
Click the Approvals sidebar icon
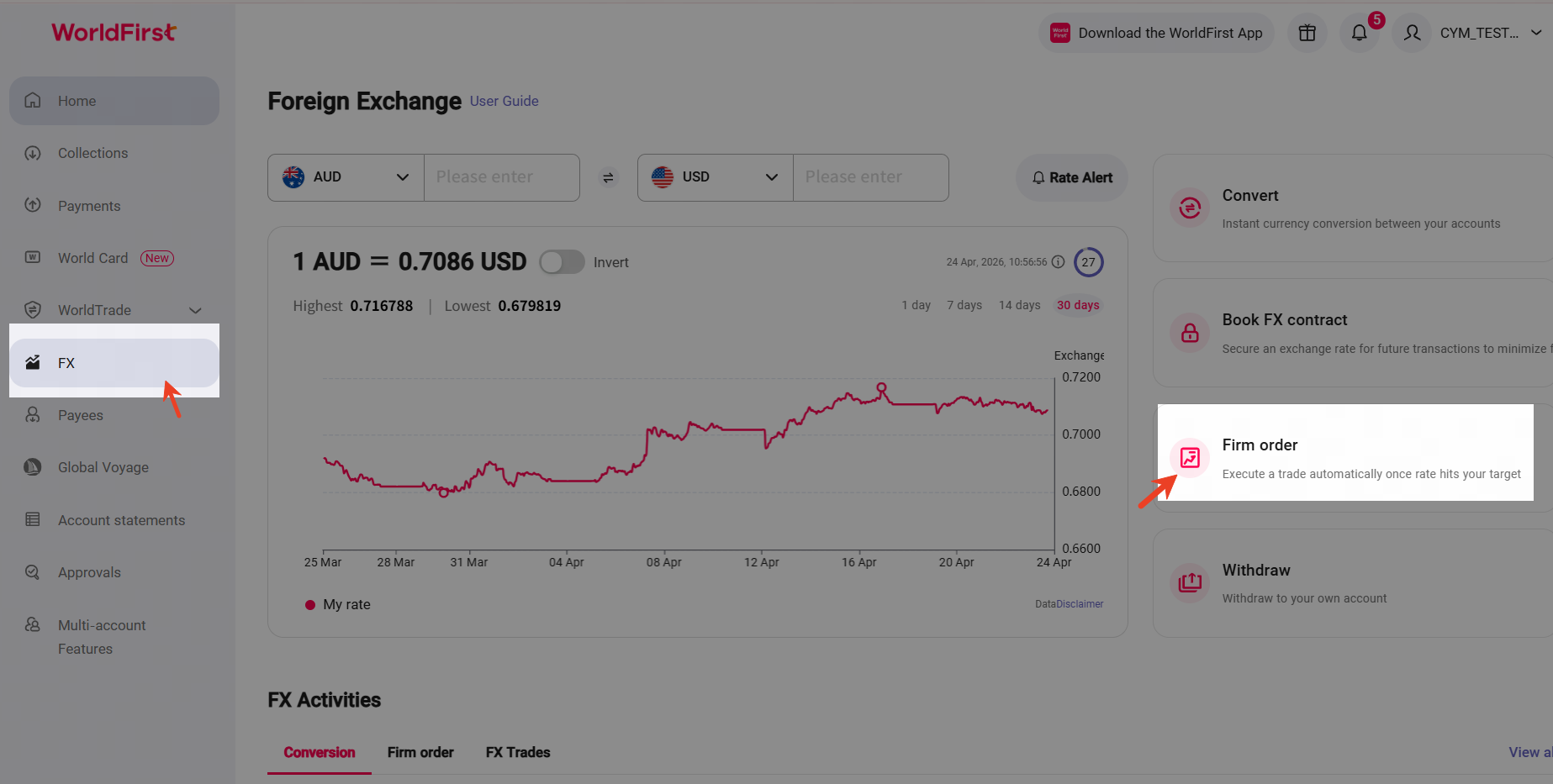(33, 572)
